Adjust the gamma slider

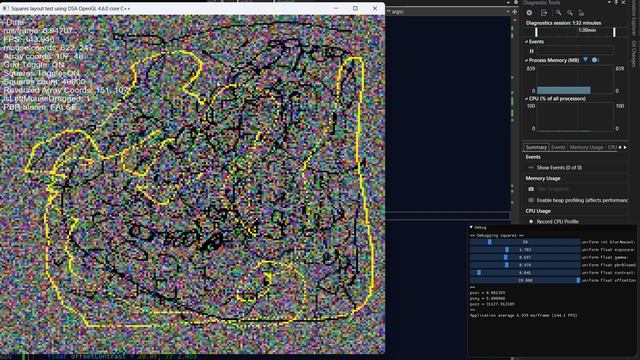pos(525,258)
